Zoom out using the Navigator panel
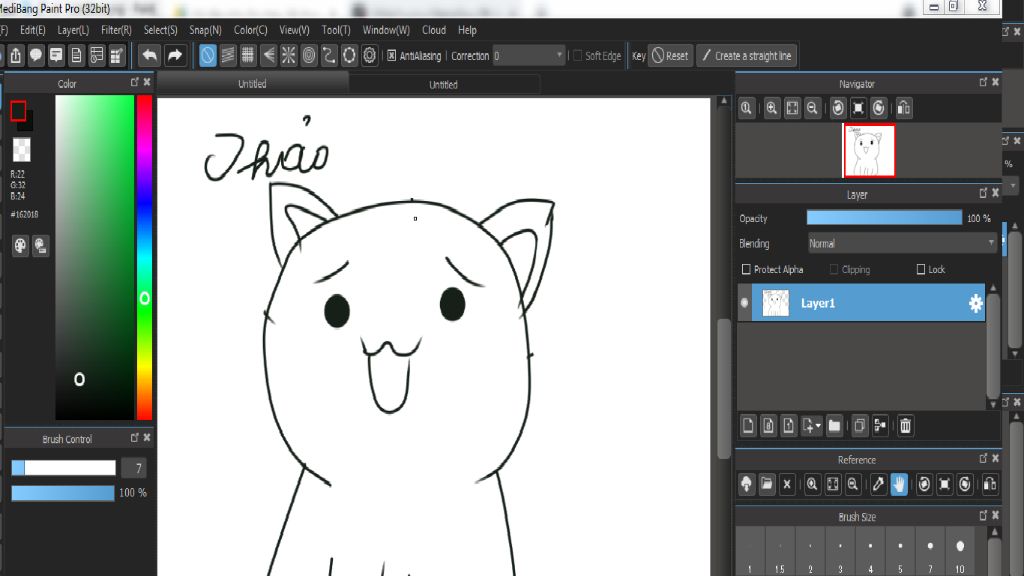Screen dimensions: 1024x576 pos(812,108)
